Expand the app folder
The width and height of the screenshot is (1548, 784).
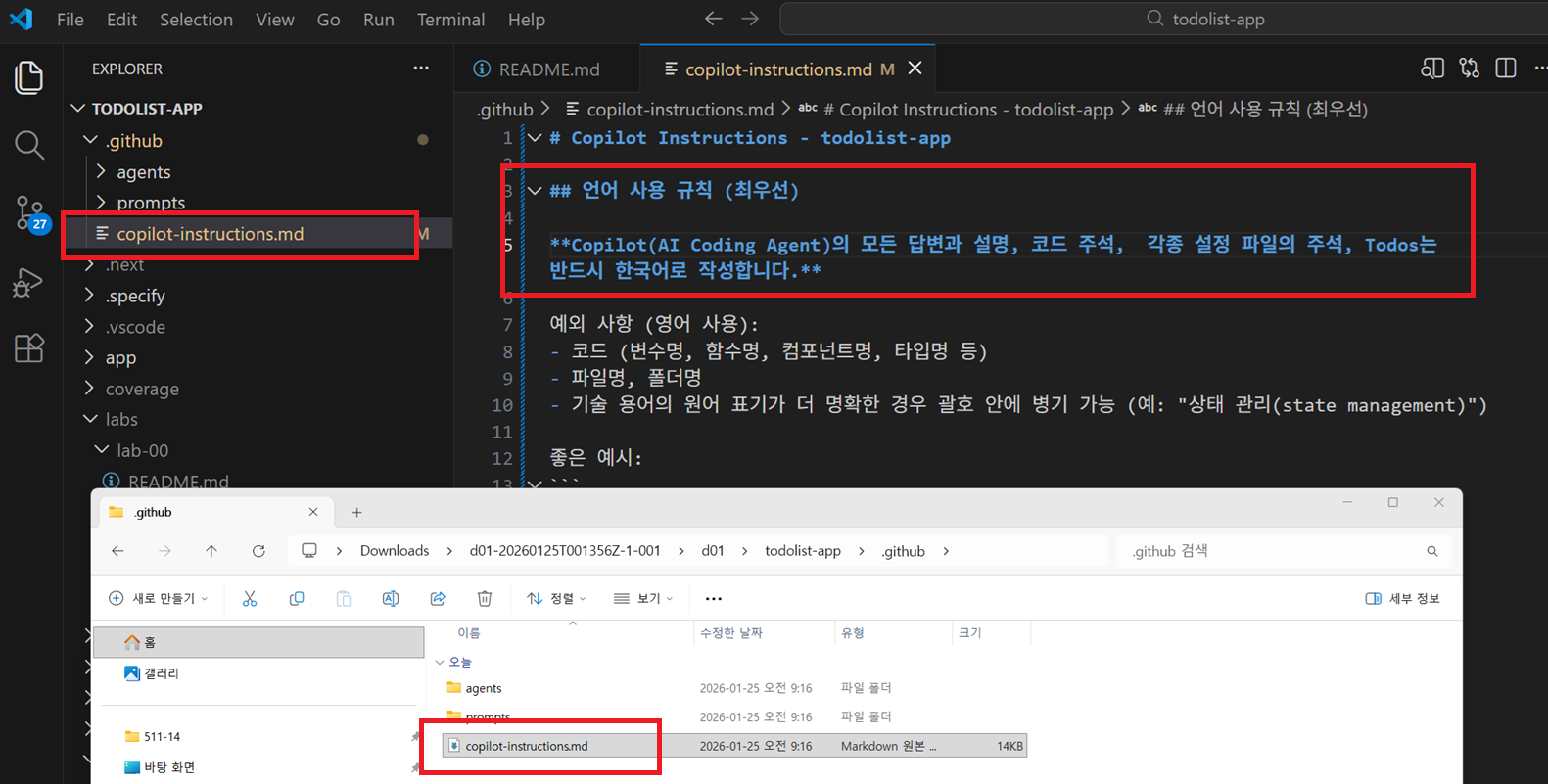[x=90, y=358]
